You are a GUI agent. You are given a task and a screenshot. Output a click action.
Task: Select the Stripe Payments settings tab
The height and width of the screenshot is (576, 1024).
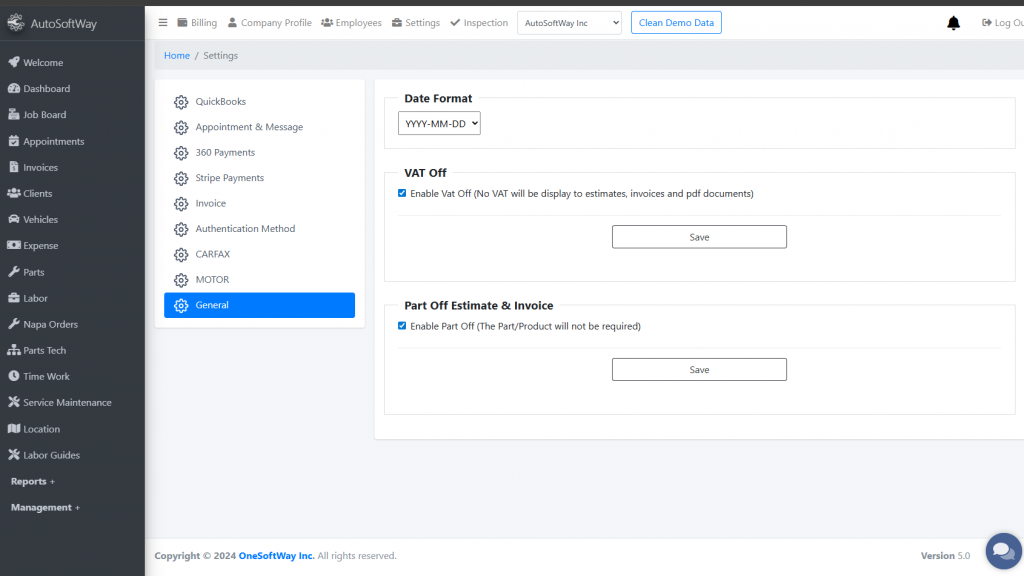point(229,178)
